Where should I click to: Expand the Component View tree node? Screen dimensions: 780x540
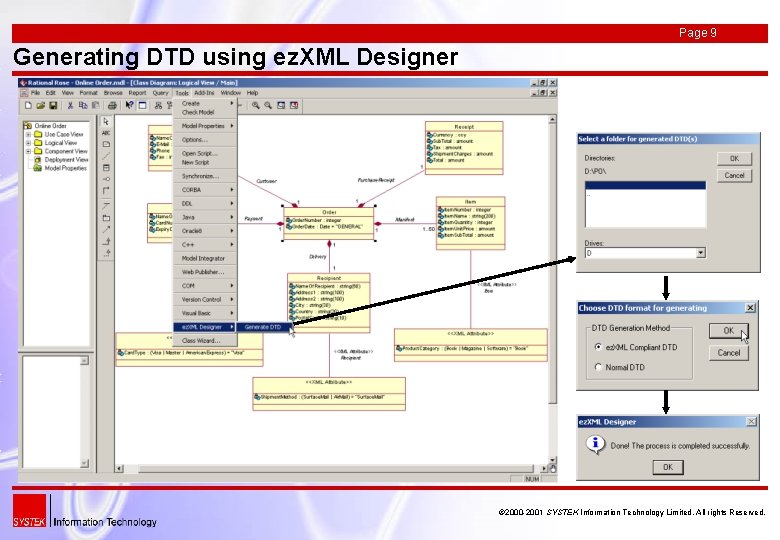[28, 151]
